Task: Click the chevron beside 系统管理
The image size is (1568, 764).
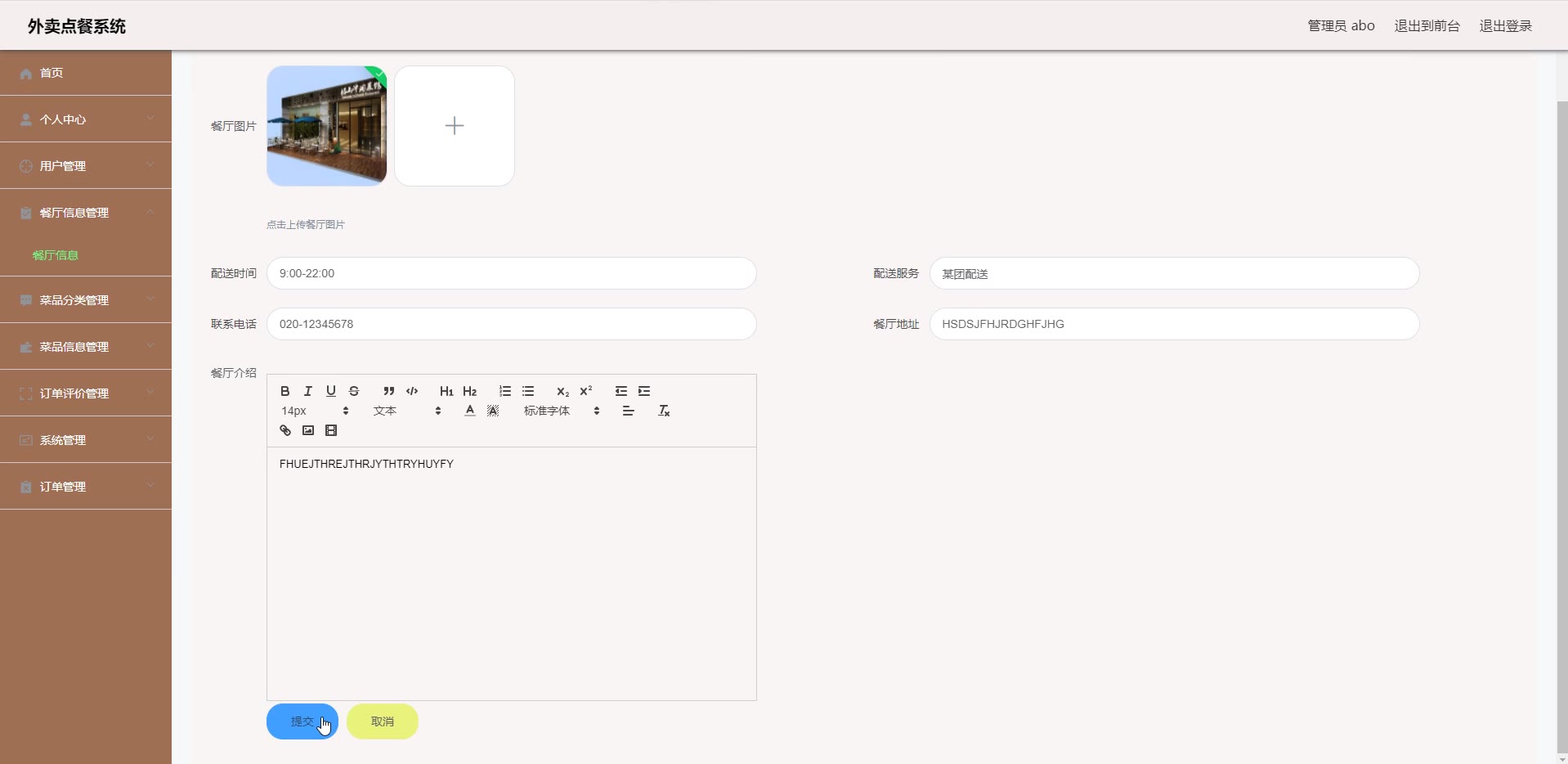Action: click(x=150, y=439)
